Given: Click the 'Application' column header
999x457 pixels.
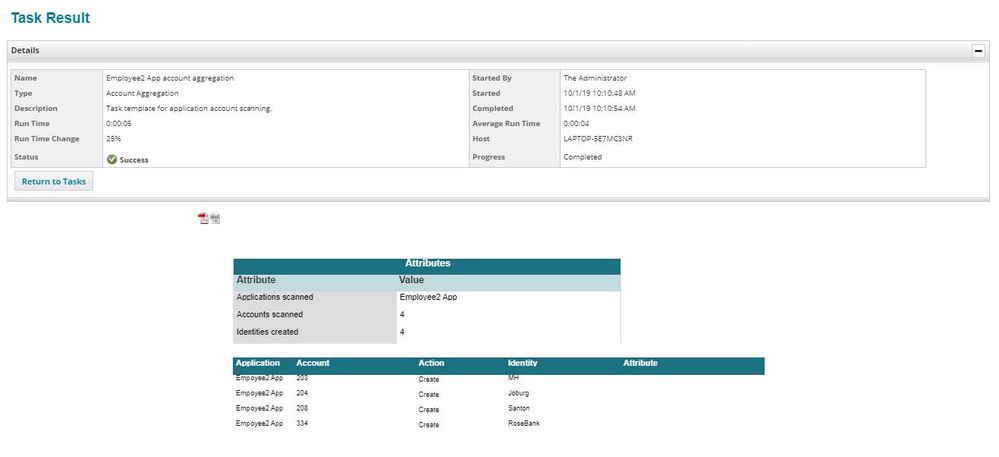Looking at the screenshot, I should click(257, 363).
